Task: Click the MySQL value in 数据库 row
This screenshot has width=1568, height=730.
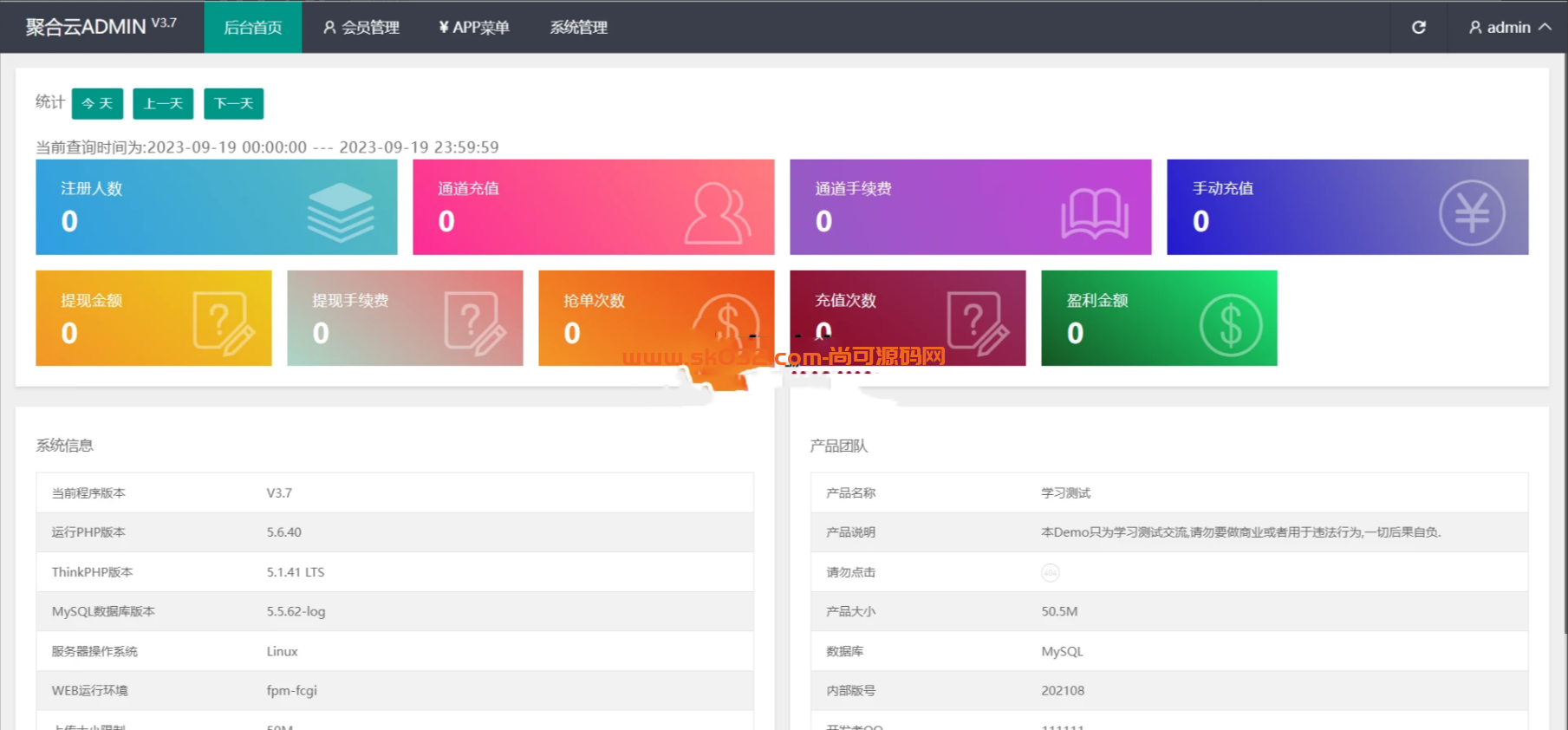Action: (x=1062, y=651)
